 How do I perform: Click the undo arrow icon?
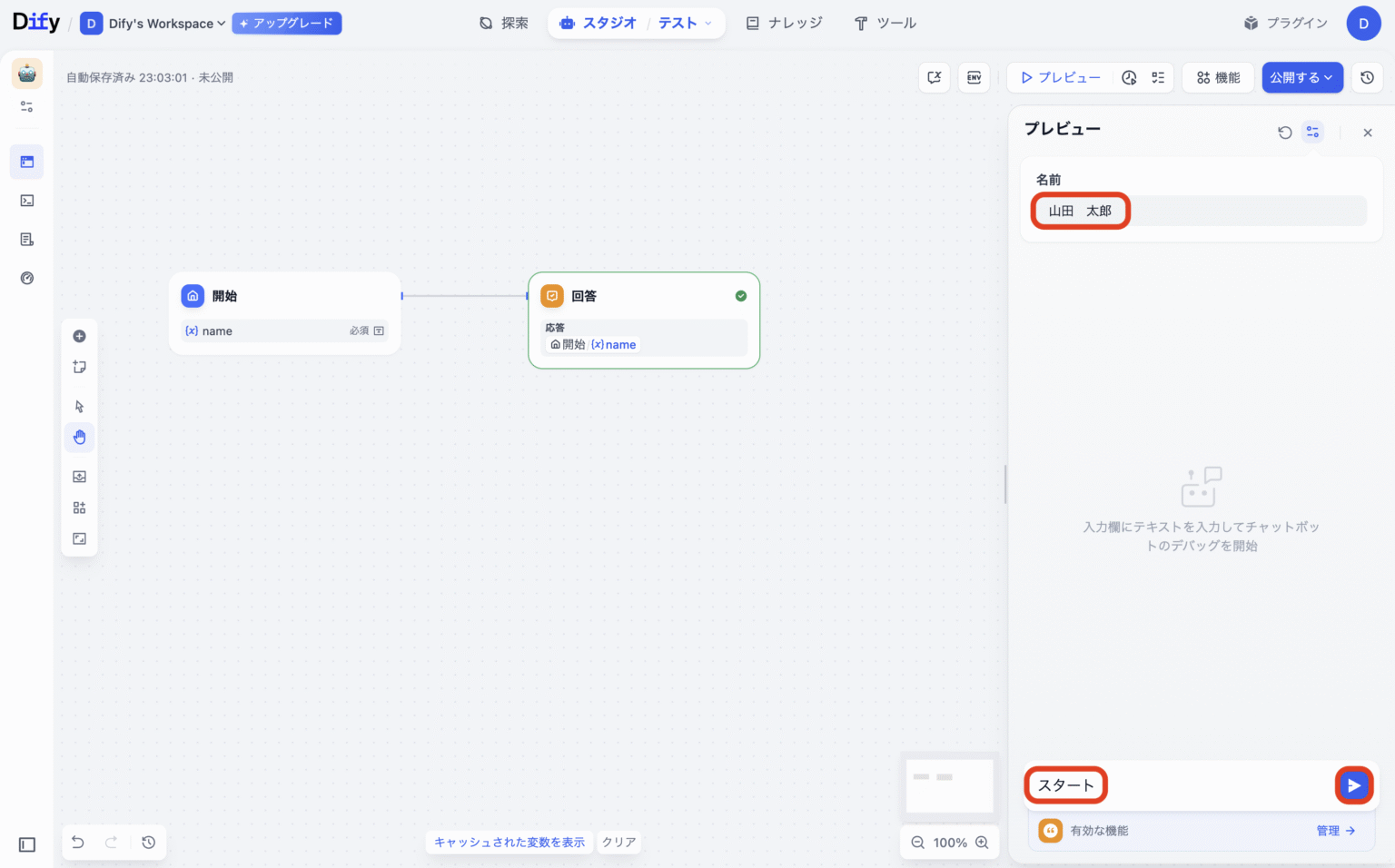coord(78,843)
